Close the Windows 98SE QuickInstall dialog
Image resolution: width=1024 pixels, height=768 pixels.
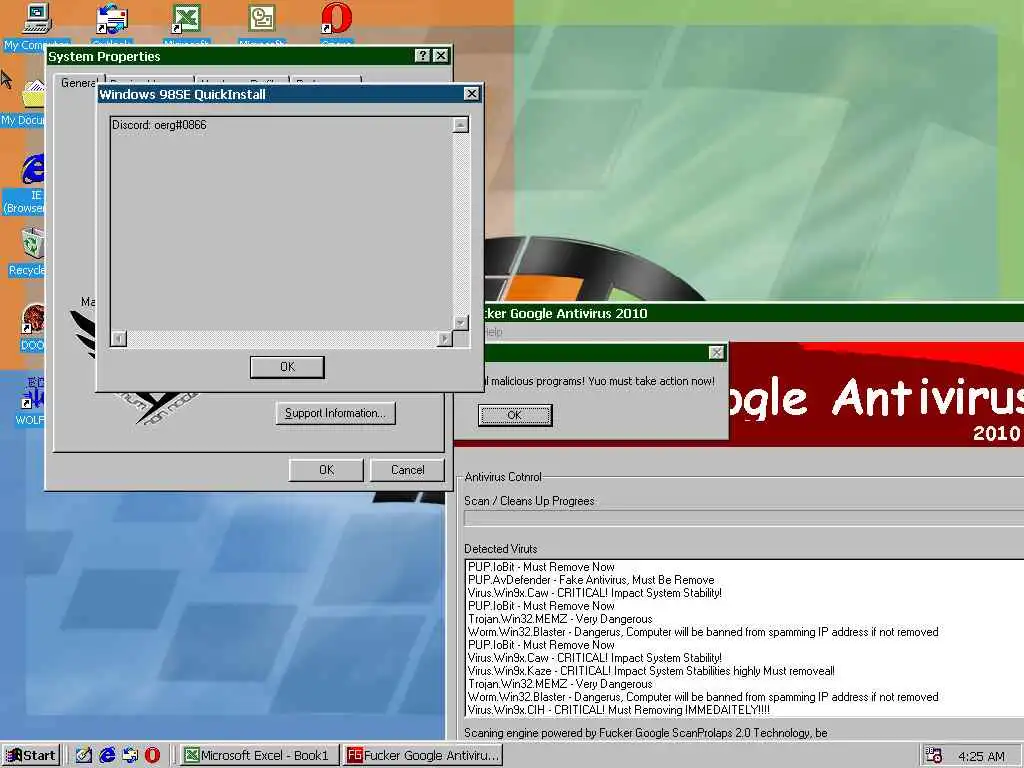click(472, 94)
